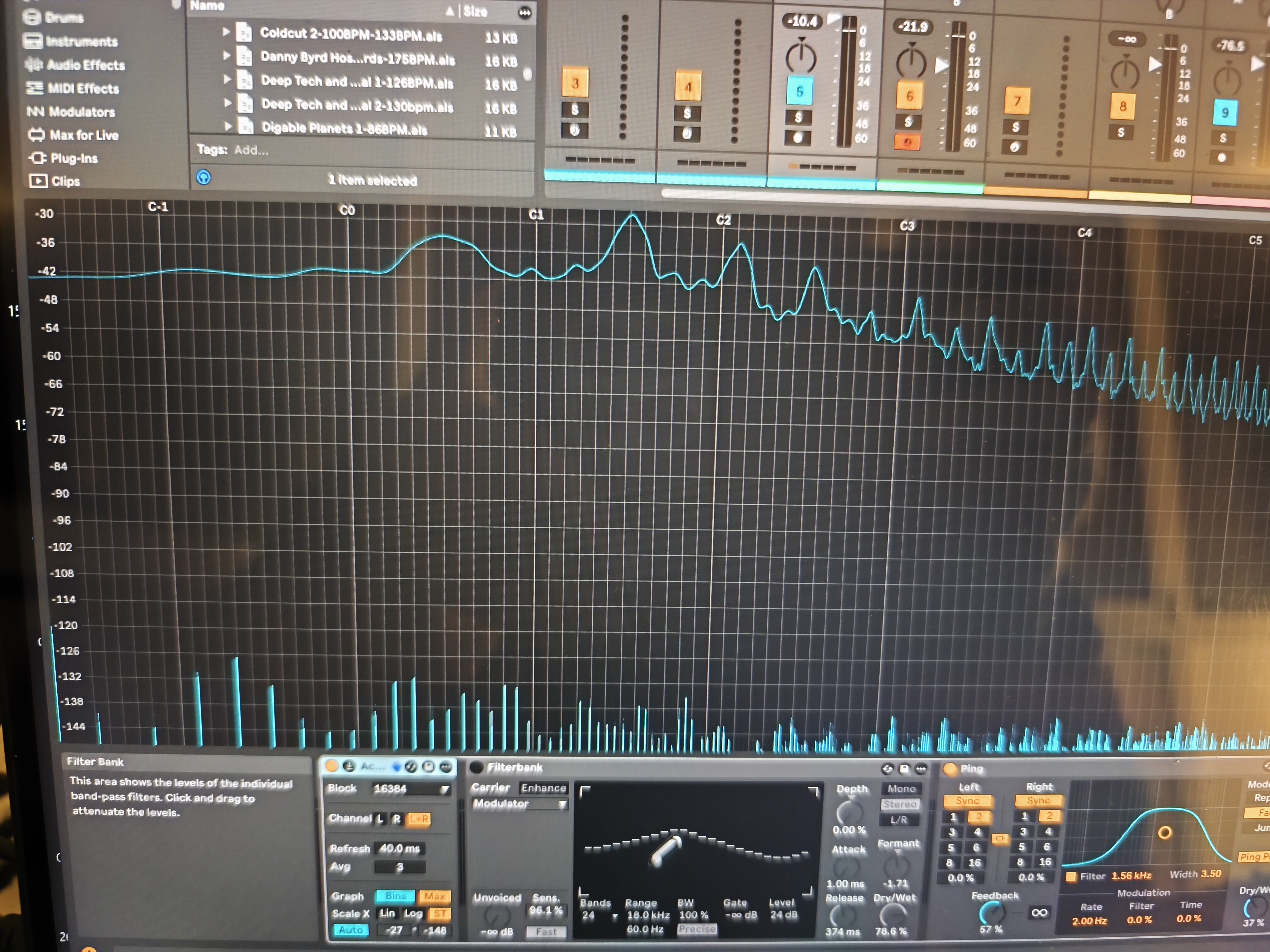Image resolution: width=1270 pixels, height=952 pixels.
Task: Open the Audio Effects category
Action: coord(85,65)
